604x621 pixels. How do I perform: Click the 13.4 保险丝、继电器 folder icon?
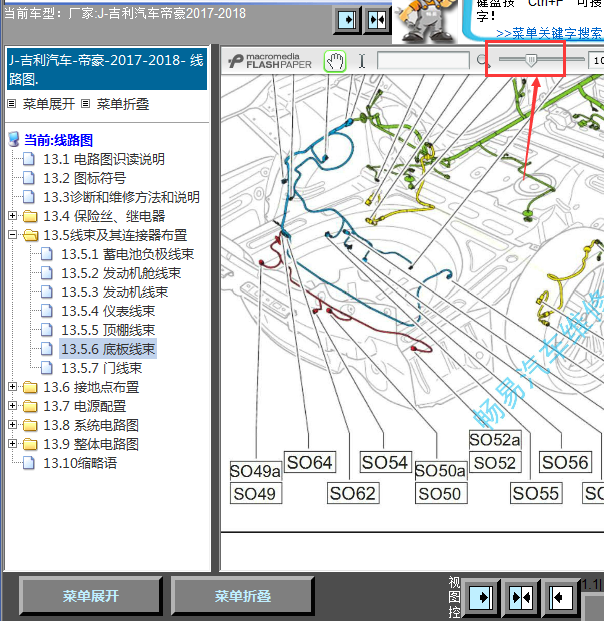coord(30,216)
